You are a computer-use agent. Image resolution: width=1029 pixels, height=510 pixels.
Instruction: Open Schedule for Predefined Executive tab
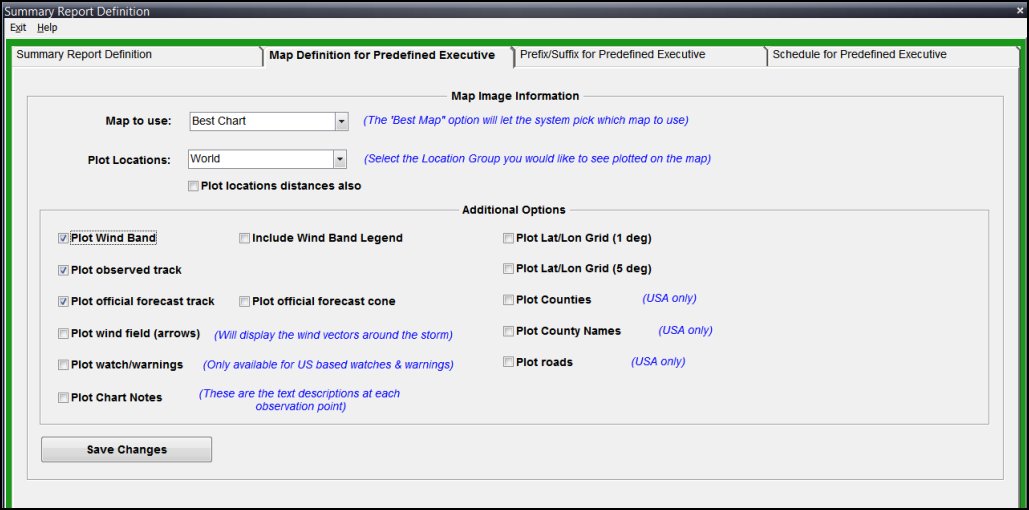pos(859,55)
